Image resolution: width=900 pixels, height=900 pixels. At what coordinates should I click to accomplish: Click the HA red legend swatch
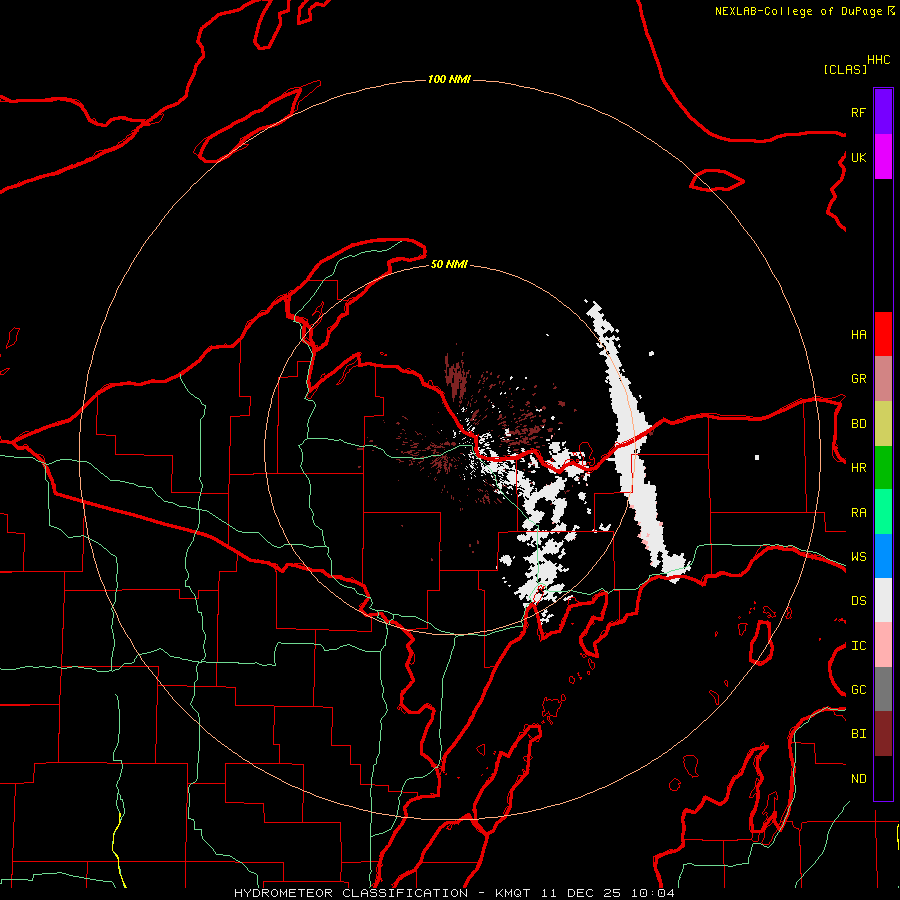point(883,334)
